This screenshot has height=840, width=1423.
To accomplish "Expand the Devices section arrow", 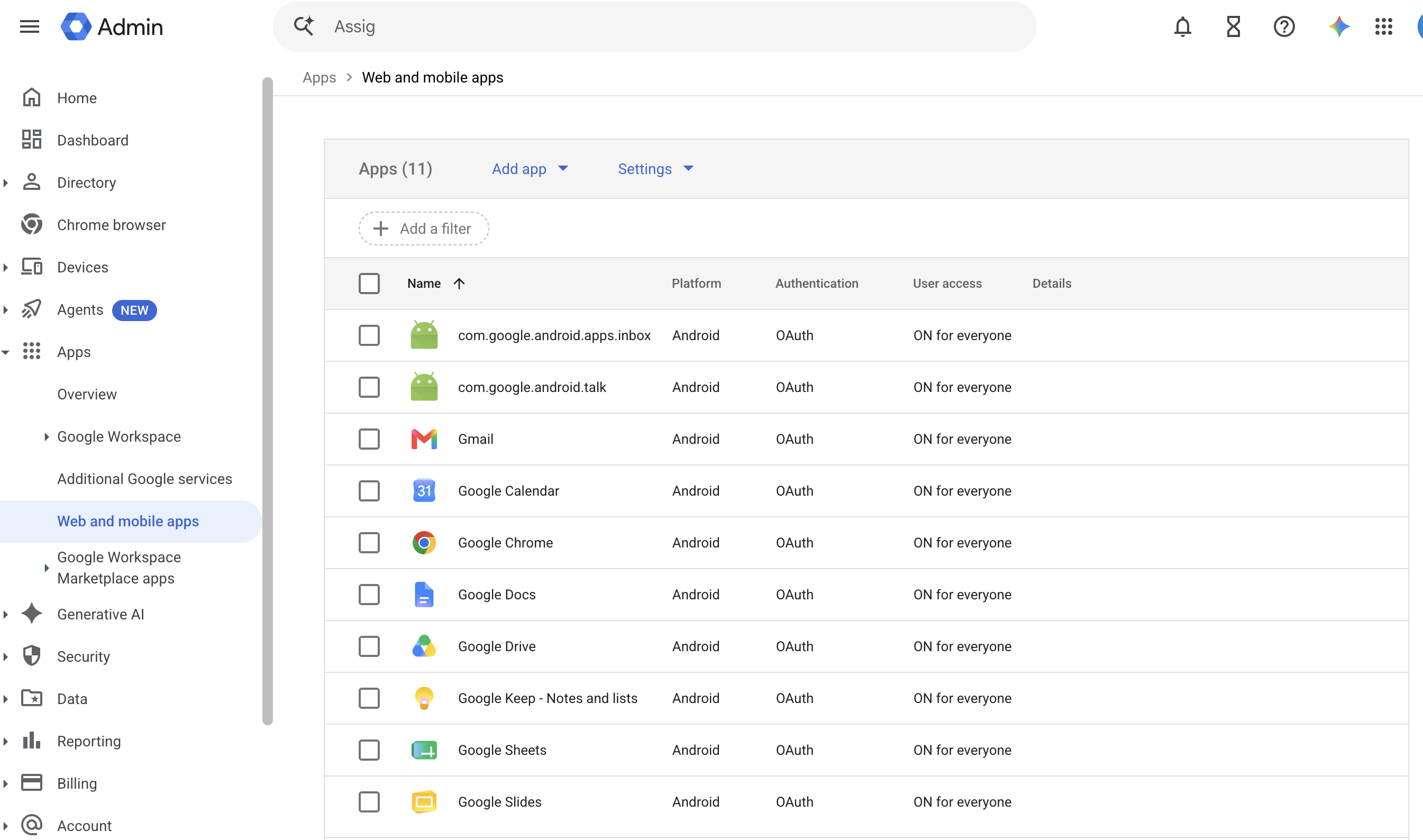I will (x=6, y=267).
